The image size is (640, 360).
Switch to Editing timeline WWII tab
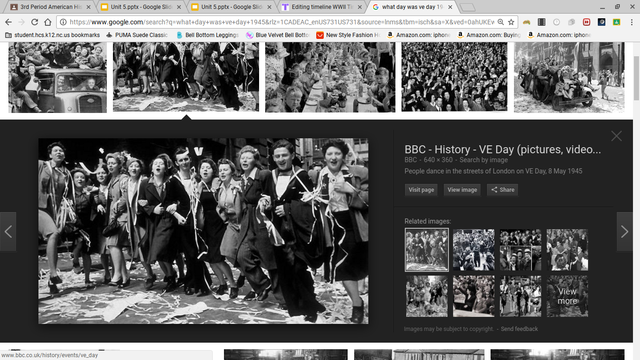[321, 7]
